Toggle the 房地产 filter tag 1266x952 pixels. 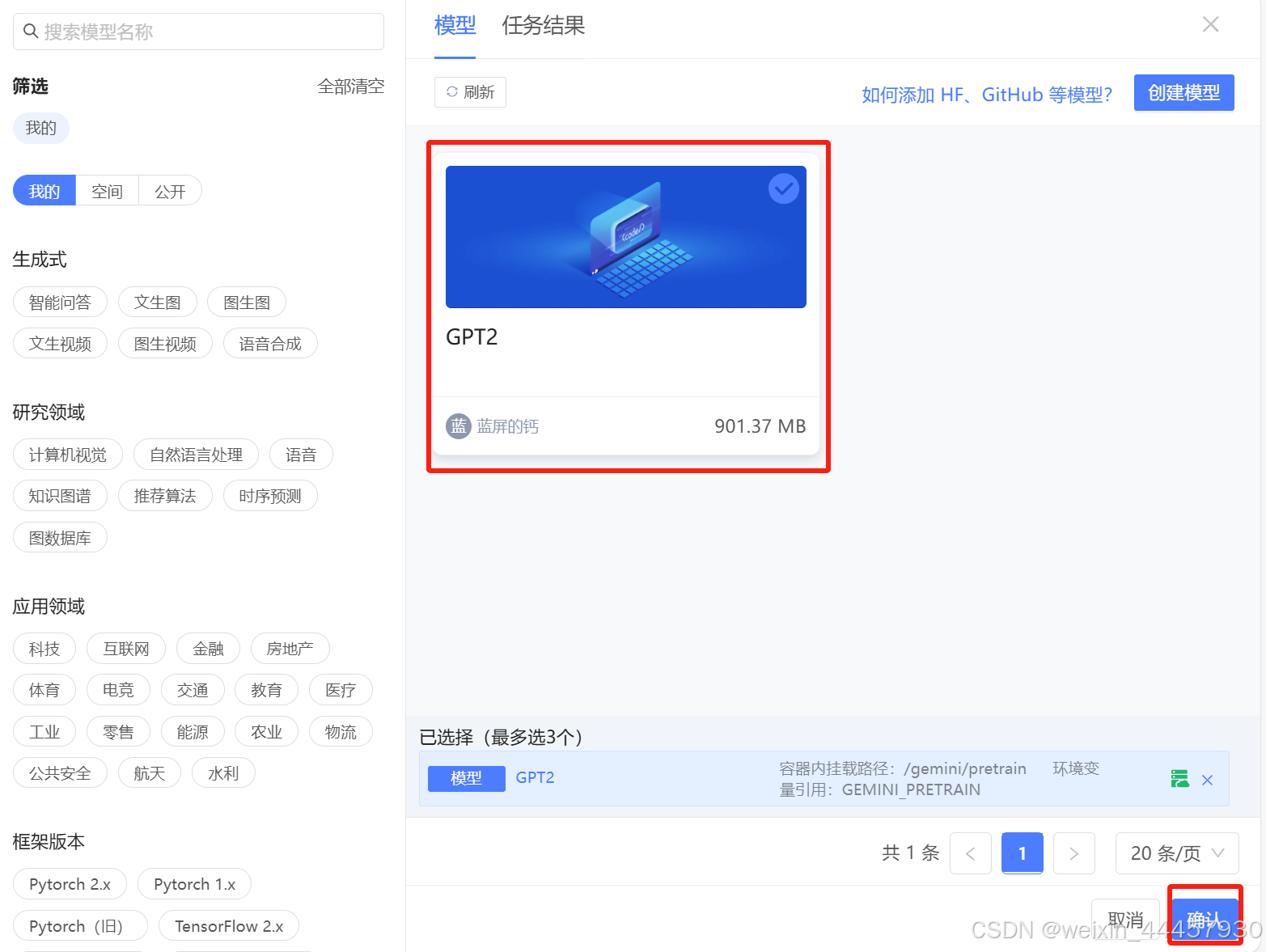[290, 648]
